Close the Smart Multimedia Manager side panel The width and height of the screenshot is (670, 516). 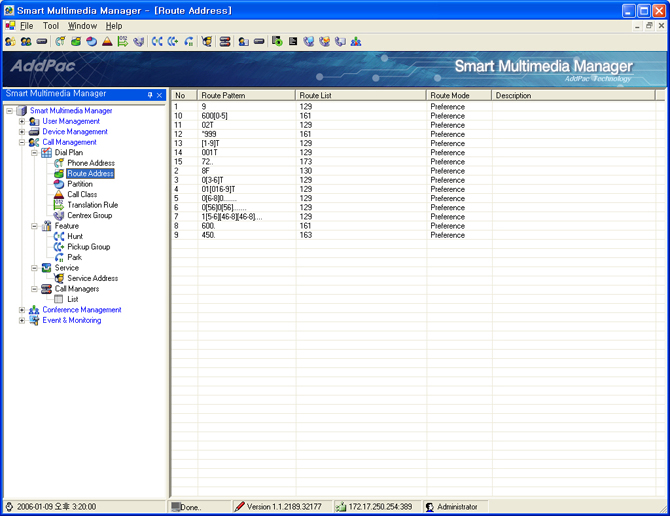tap(160, 95)
